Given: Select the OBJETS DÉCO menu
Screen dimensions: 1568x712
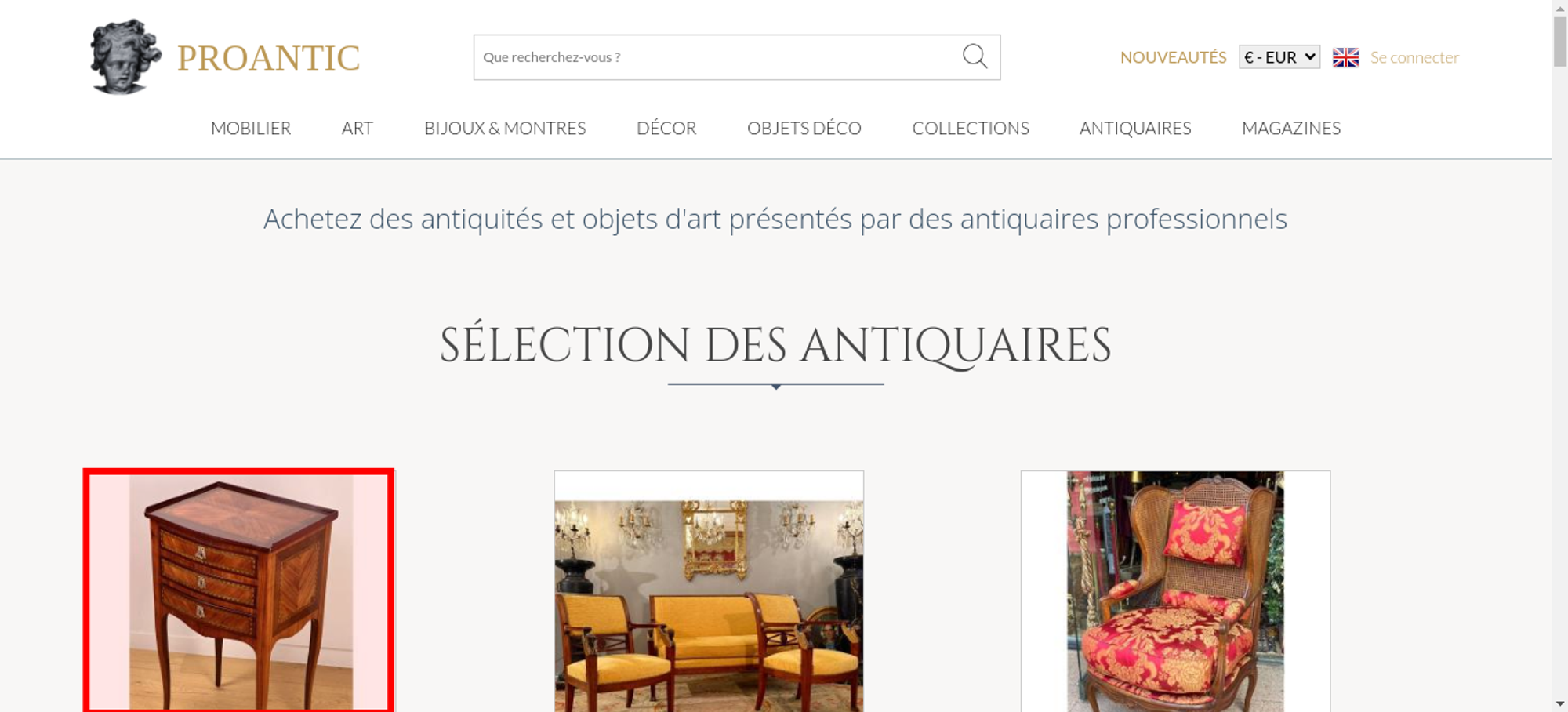Looking at the screenshot, I should (x=804, y=128).
